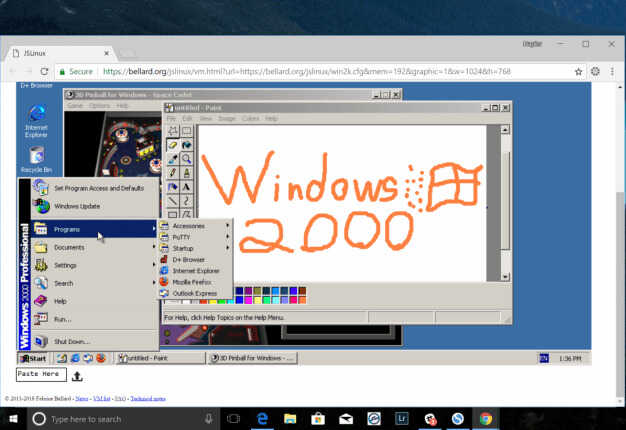Switch to 3D Pinball taskbar button
The width and height of the screenshot is (626, 430).
[253, 358]
